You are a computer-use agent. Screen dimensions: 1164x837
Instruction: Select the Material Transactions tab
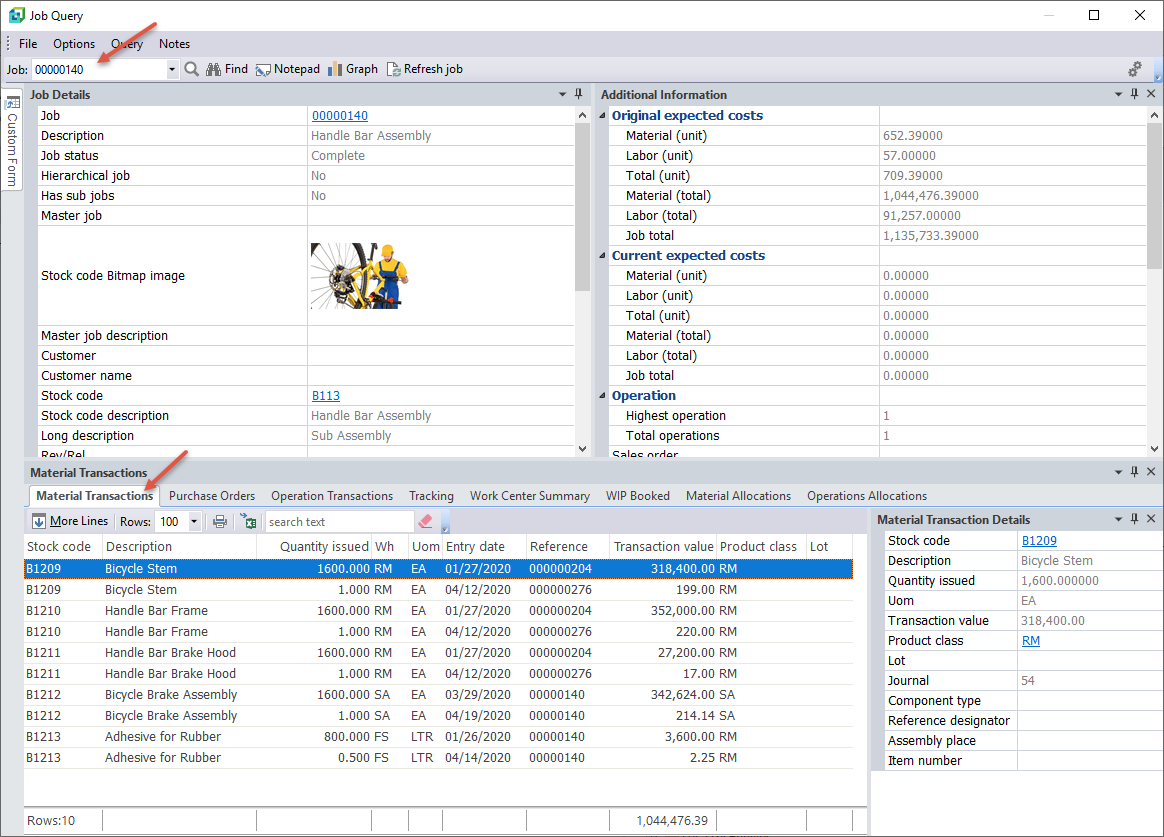click(94, 496)
